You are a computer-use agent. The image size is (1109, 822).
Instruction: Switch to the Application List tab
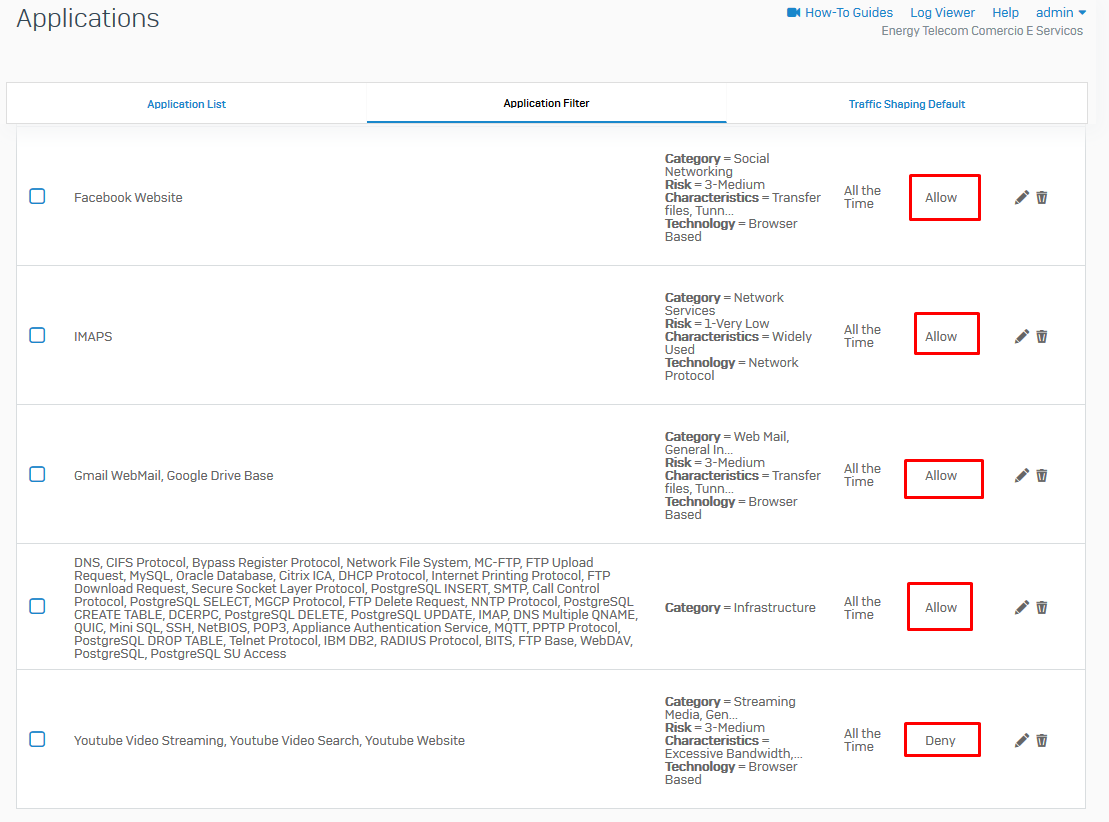click(187, 104)
